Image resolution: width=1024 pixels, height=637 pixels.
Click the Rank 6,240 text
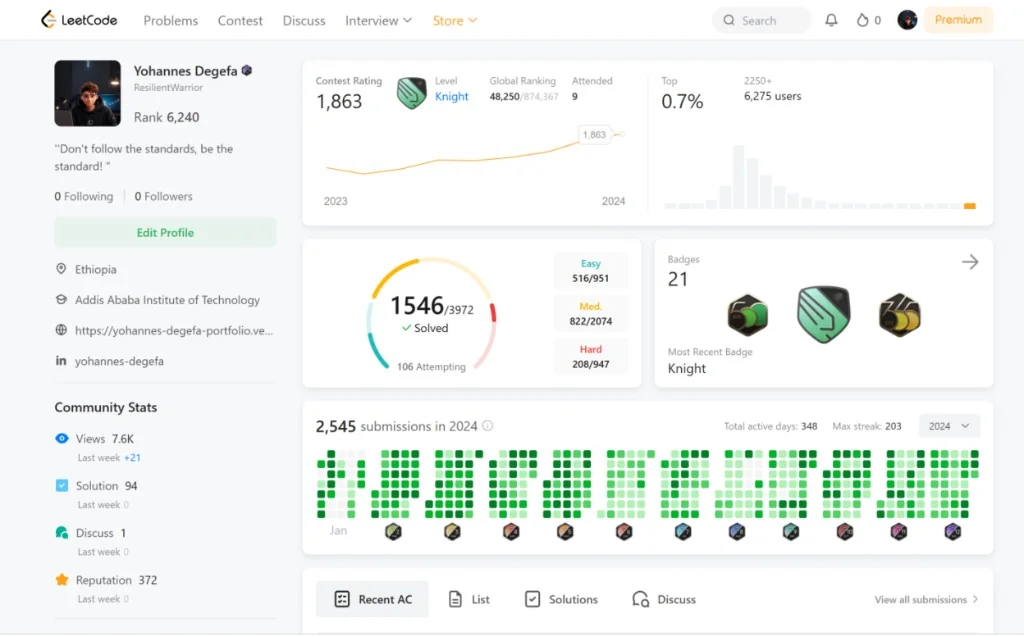point(167,117)
